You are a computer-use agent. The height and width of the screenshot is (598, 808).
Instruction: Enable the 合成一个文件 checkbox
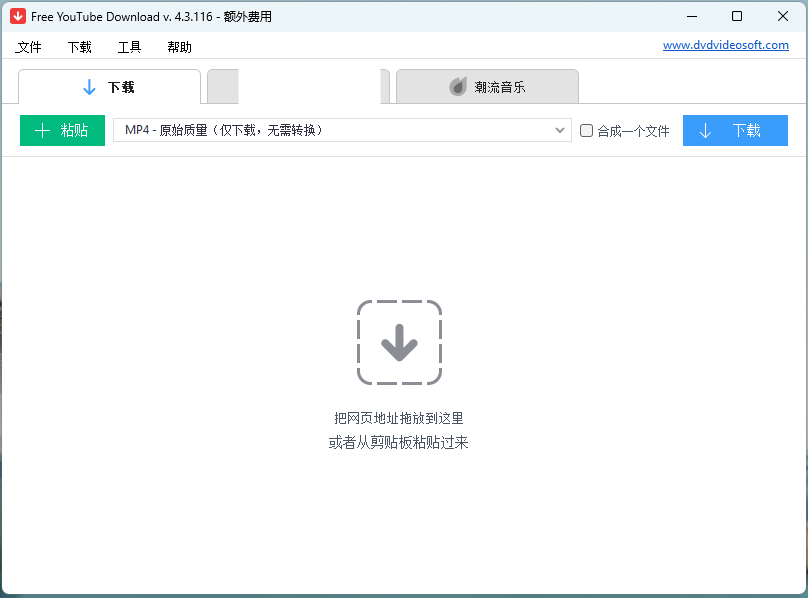coord(587,130)
